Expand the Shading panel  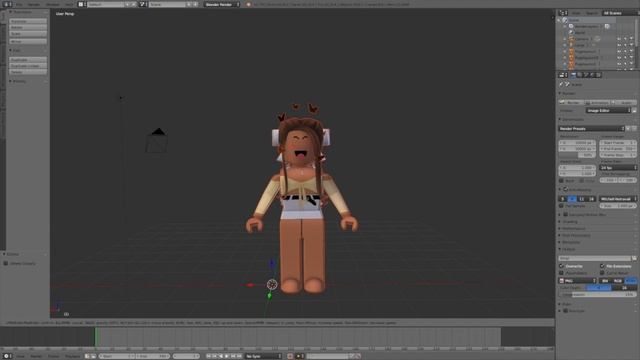(569, 222)
